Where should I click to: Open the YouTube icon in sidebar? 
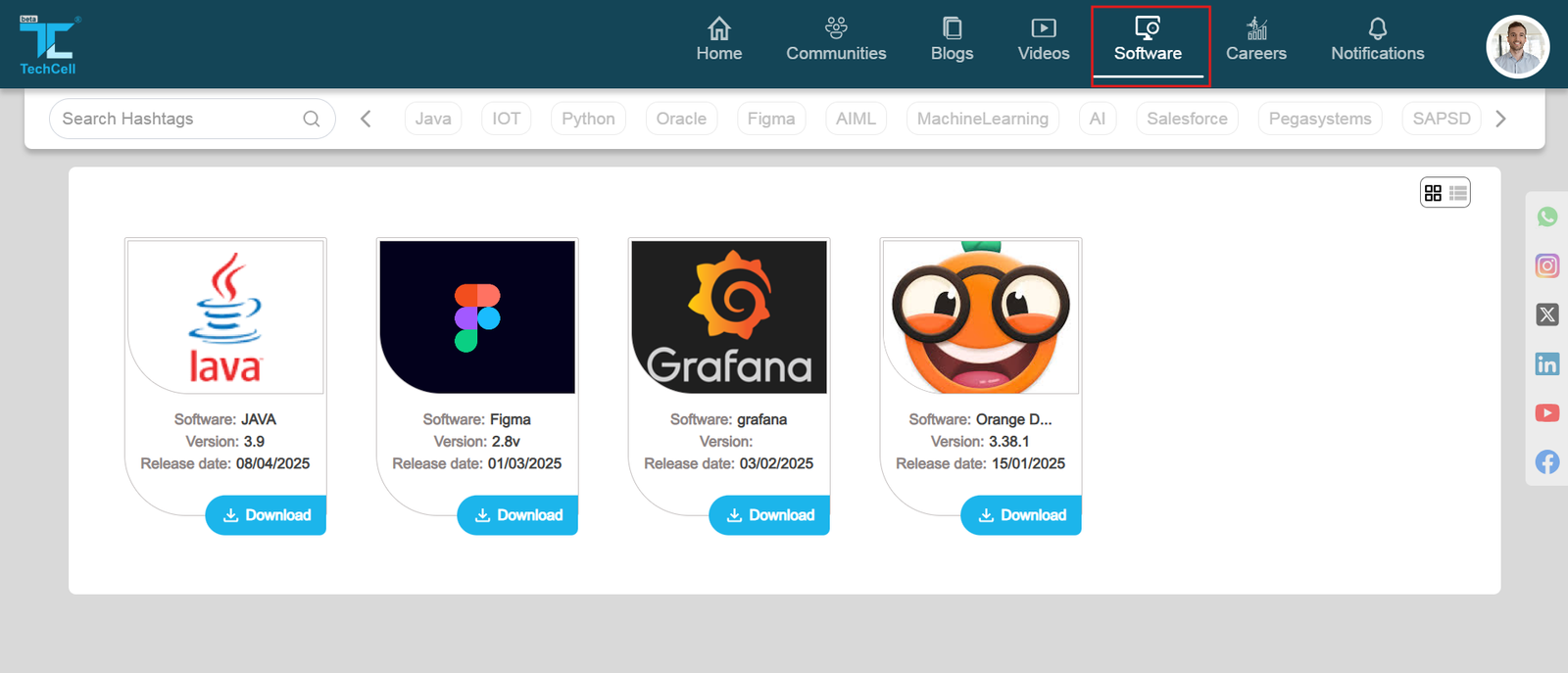1546,413
